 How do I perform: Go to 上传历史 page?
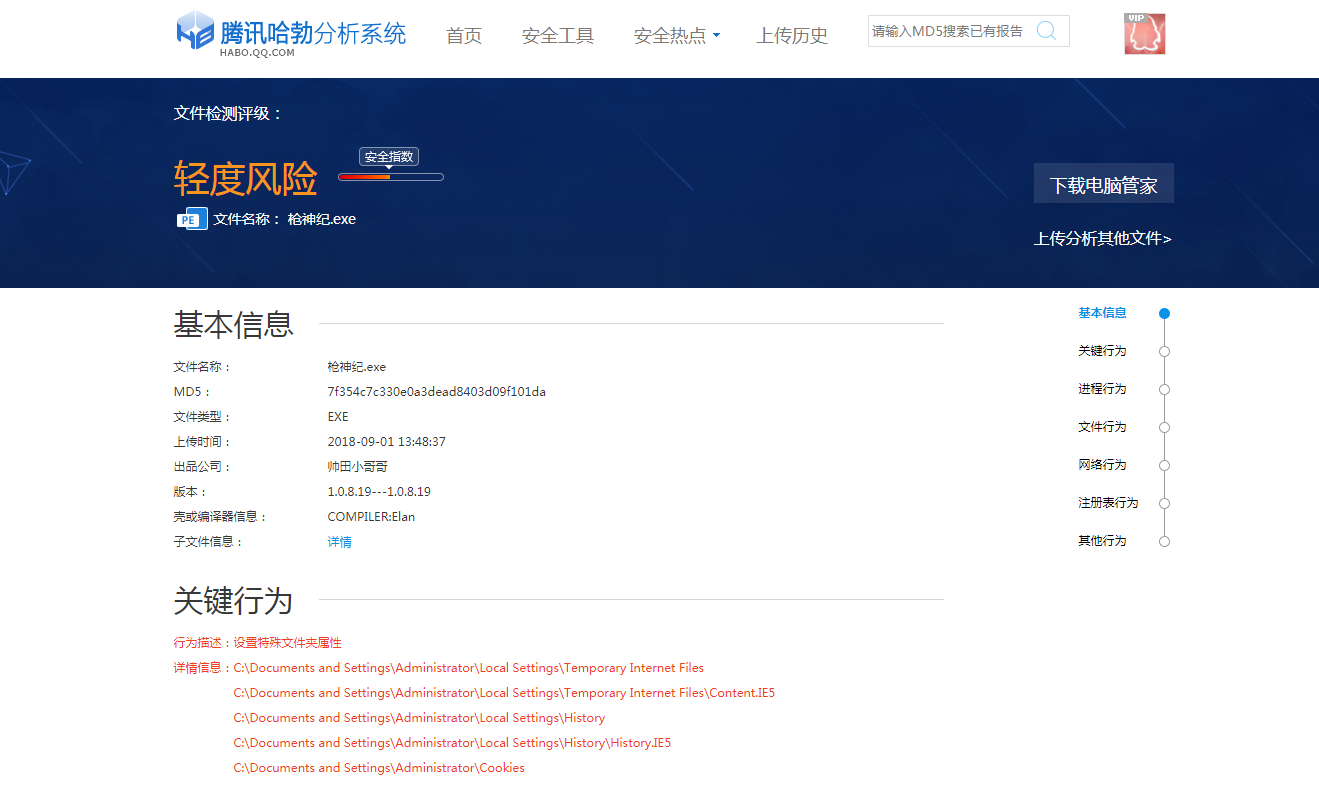[792, 36]
